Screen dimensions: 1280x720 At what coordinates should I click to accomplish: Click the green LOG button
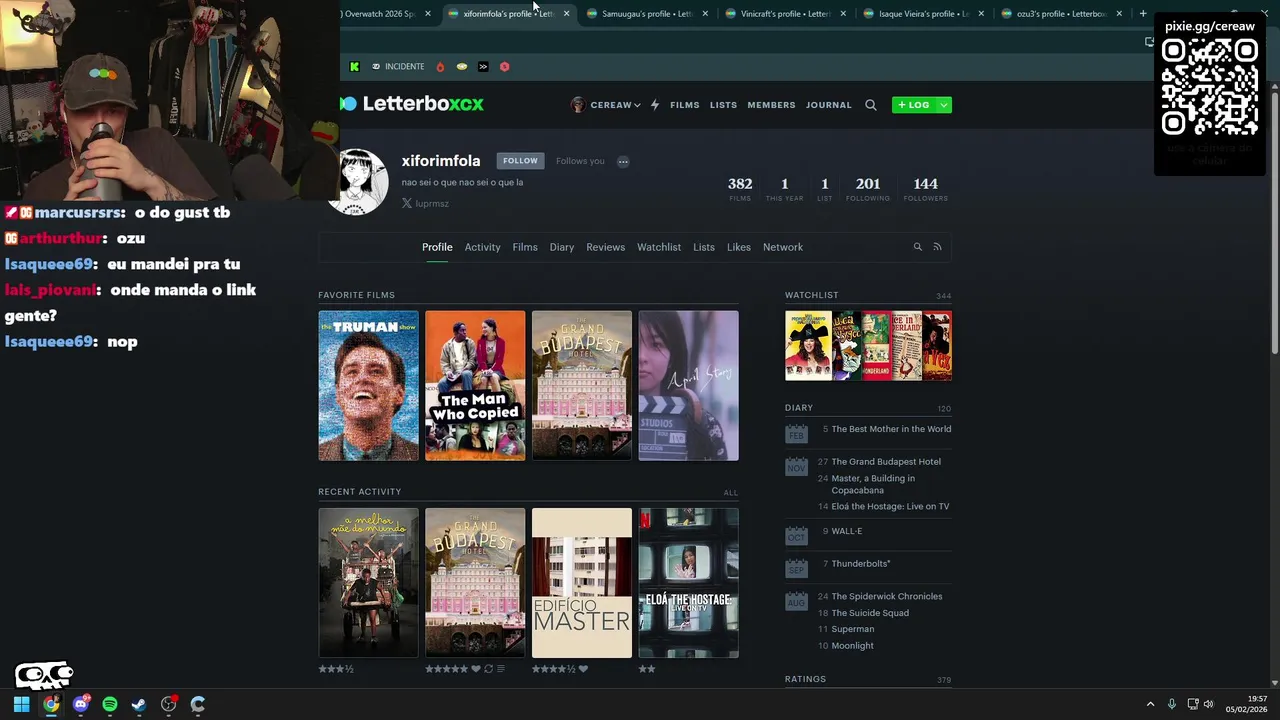pyautogui.click(x=914, y=105)
